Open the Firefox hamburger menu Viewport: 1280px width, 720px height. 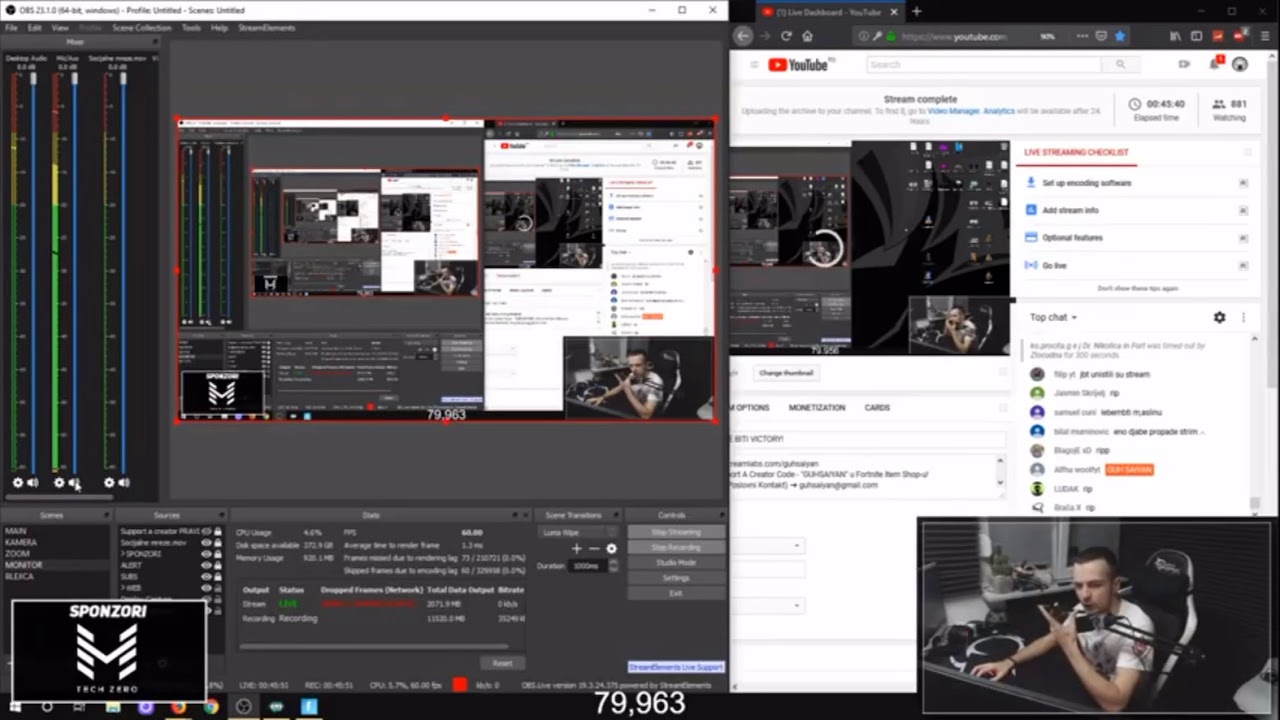point(1263,36)
